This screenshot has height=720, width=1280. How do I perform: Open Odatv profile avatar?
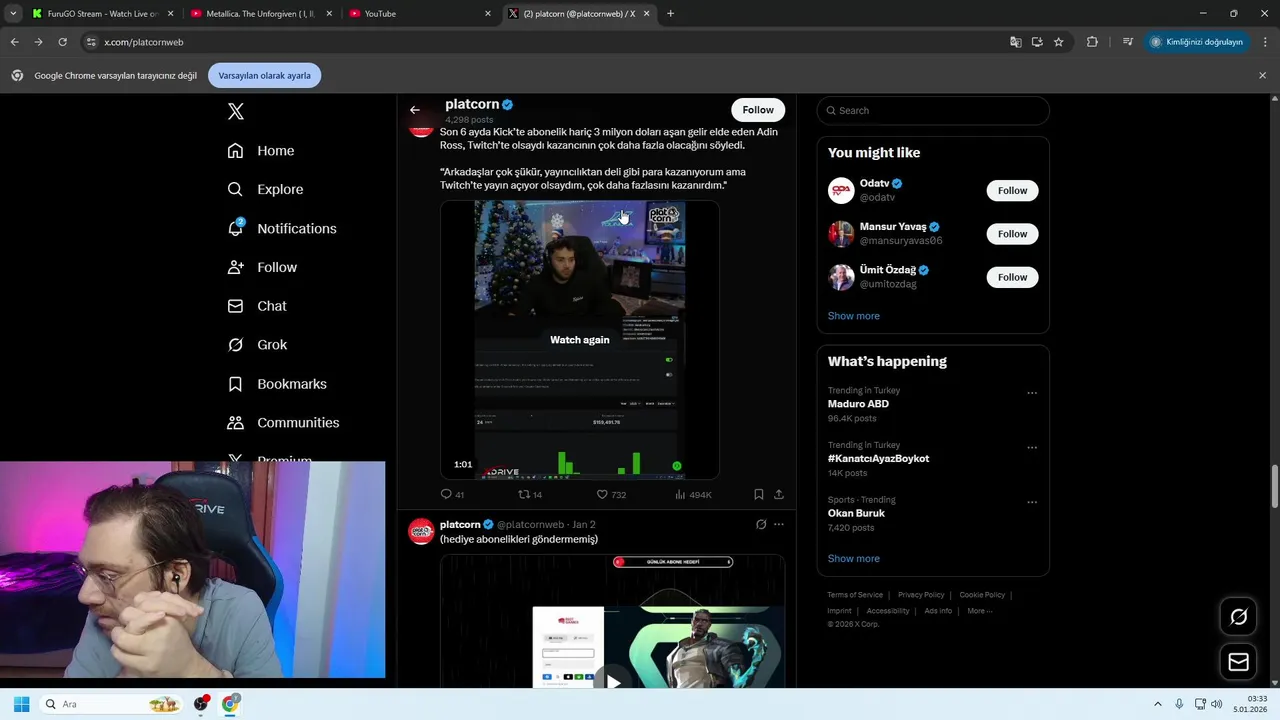click(x=841, y=190)
